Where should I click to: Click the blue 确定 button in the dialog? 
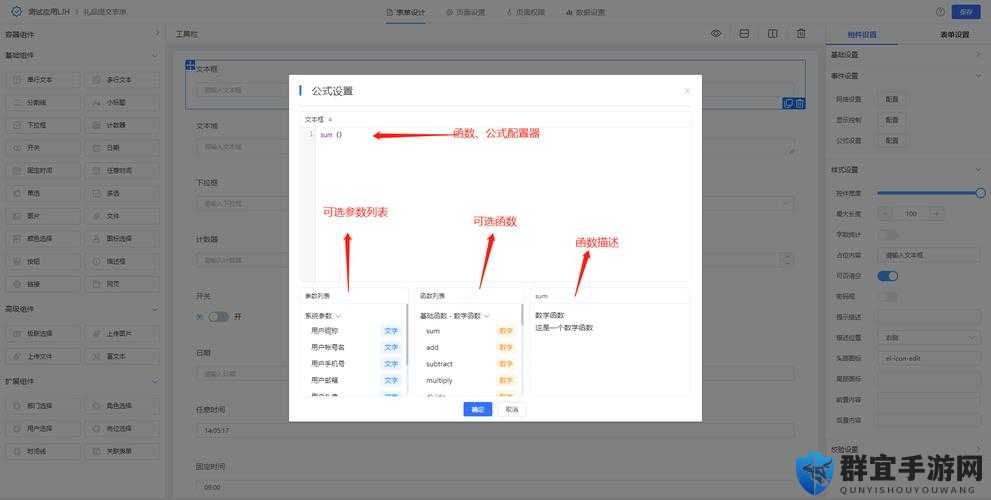(x=477, y=410)
